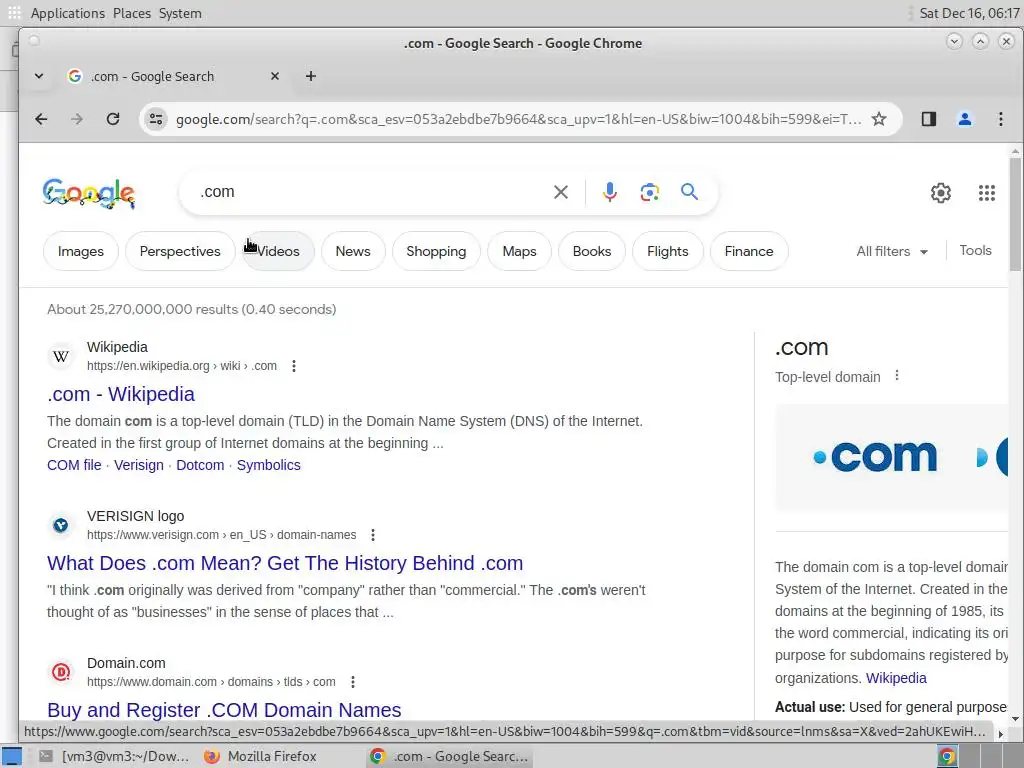The image size is (1024, 768).
Task: Open the Google apps grid
Action: coord(987,193)
